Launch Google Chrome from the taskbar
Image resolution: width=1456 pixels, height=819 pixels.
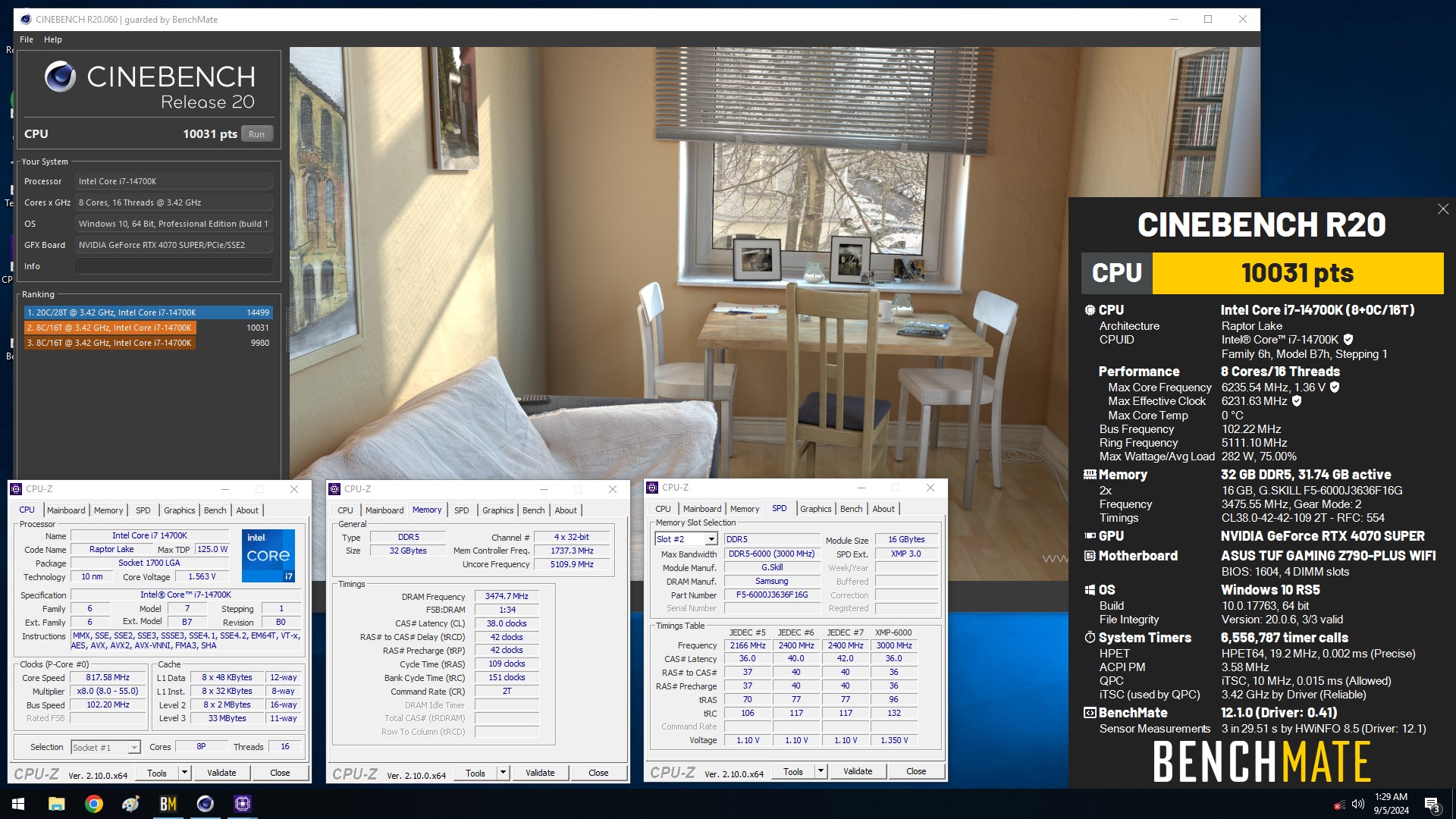pyautogui.click(x=94, y=804)
